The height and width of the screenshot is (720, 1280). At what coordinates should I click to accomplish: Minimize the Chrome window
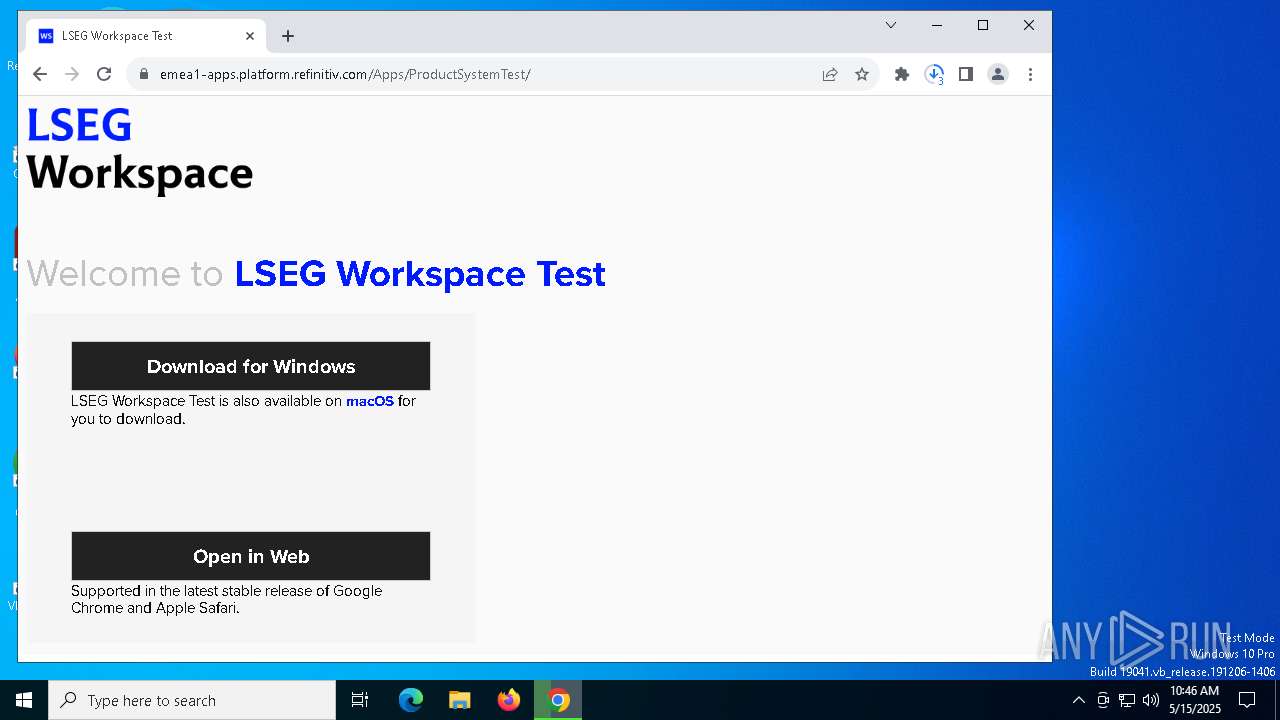tap(937, 25)
